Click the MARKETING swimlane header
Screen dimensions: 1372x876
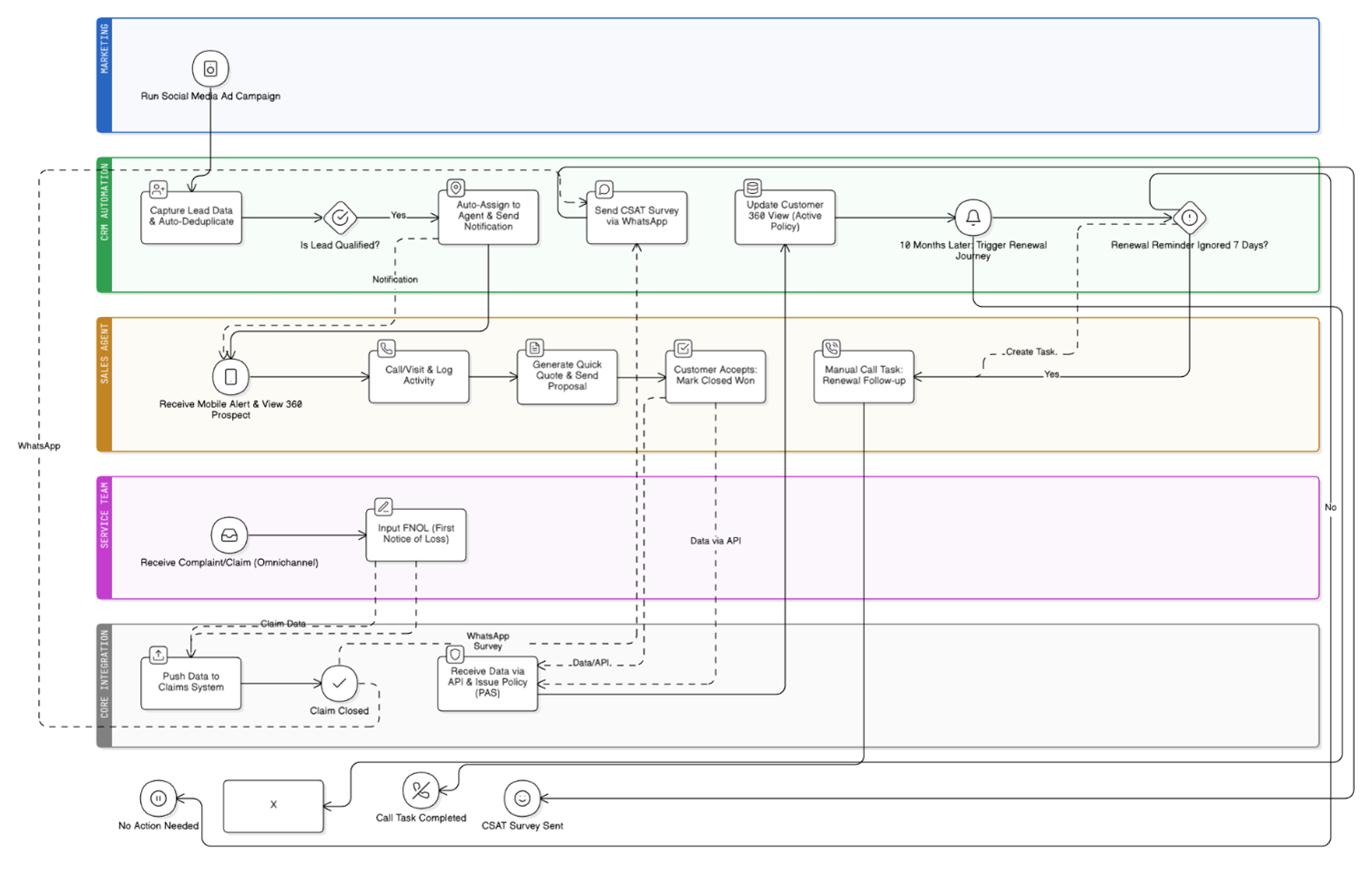[x=105, y=75]
